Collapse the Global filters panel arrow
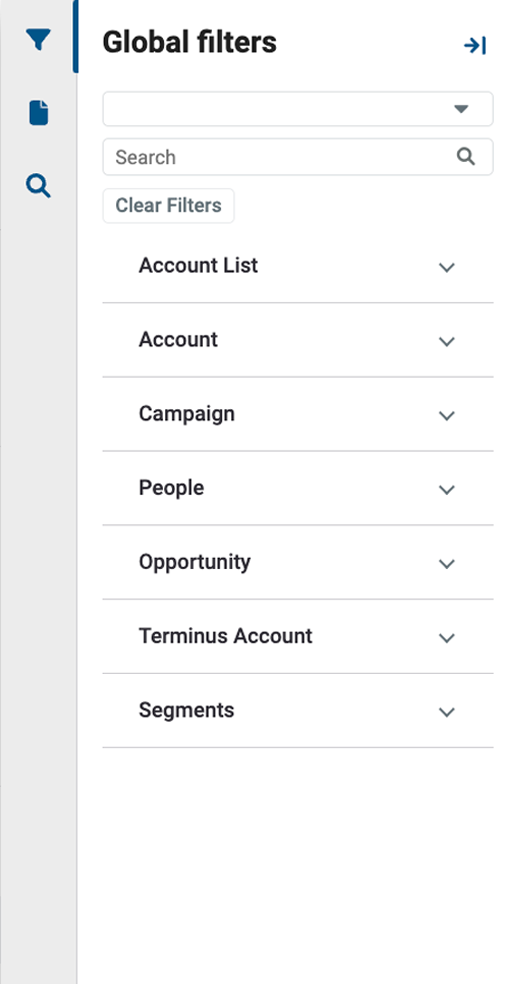This screenshot has width=514, height=984. pos(475,45)
